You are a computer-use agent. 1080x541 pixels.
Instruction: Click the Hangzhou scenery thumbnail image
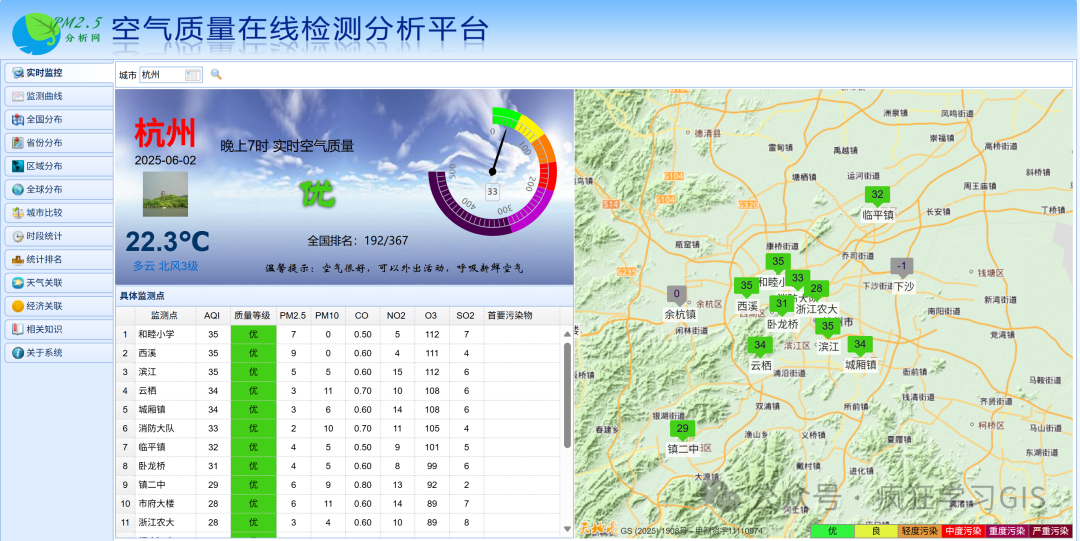pyautogui.click(x=165, y=194)
